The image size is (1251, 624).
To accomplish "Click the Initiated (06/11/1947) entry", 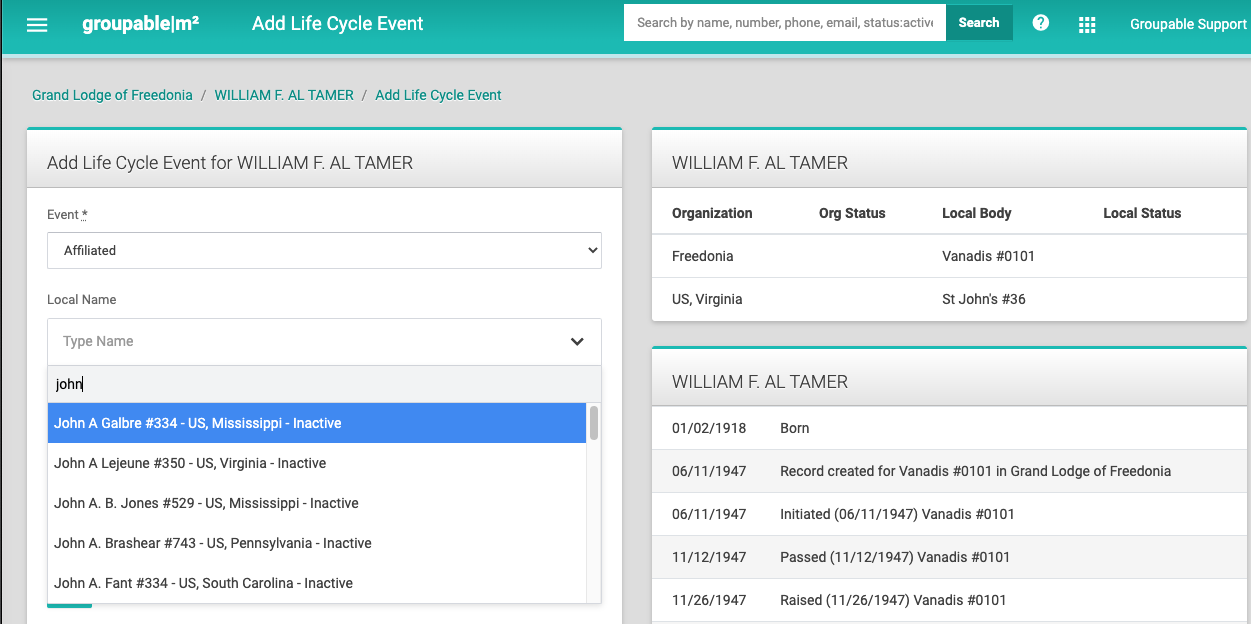I will pyautogui.click(x=897, y=514).
